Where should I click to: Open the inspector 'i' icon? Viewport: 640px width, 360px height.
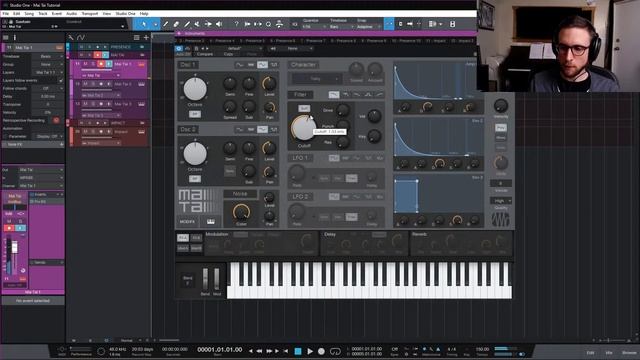pos(15,38)
